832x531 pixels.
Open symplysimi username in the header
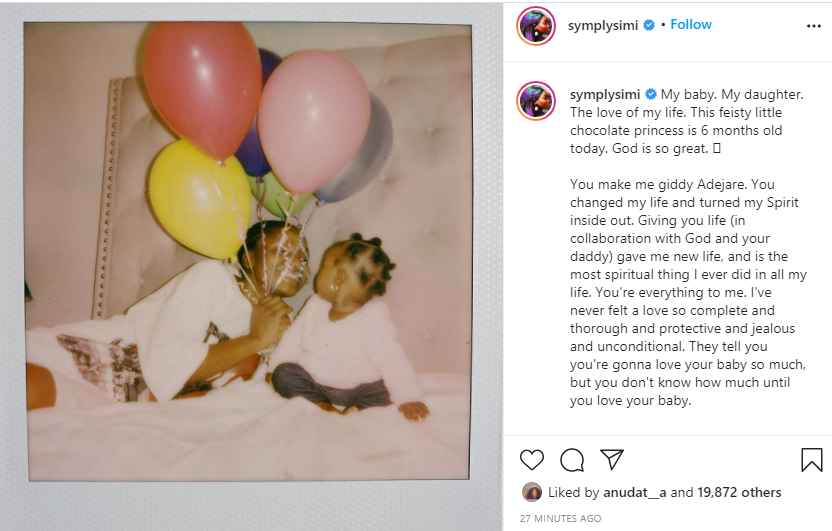pos(603,25)
